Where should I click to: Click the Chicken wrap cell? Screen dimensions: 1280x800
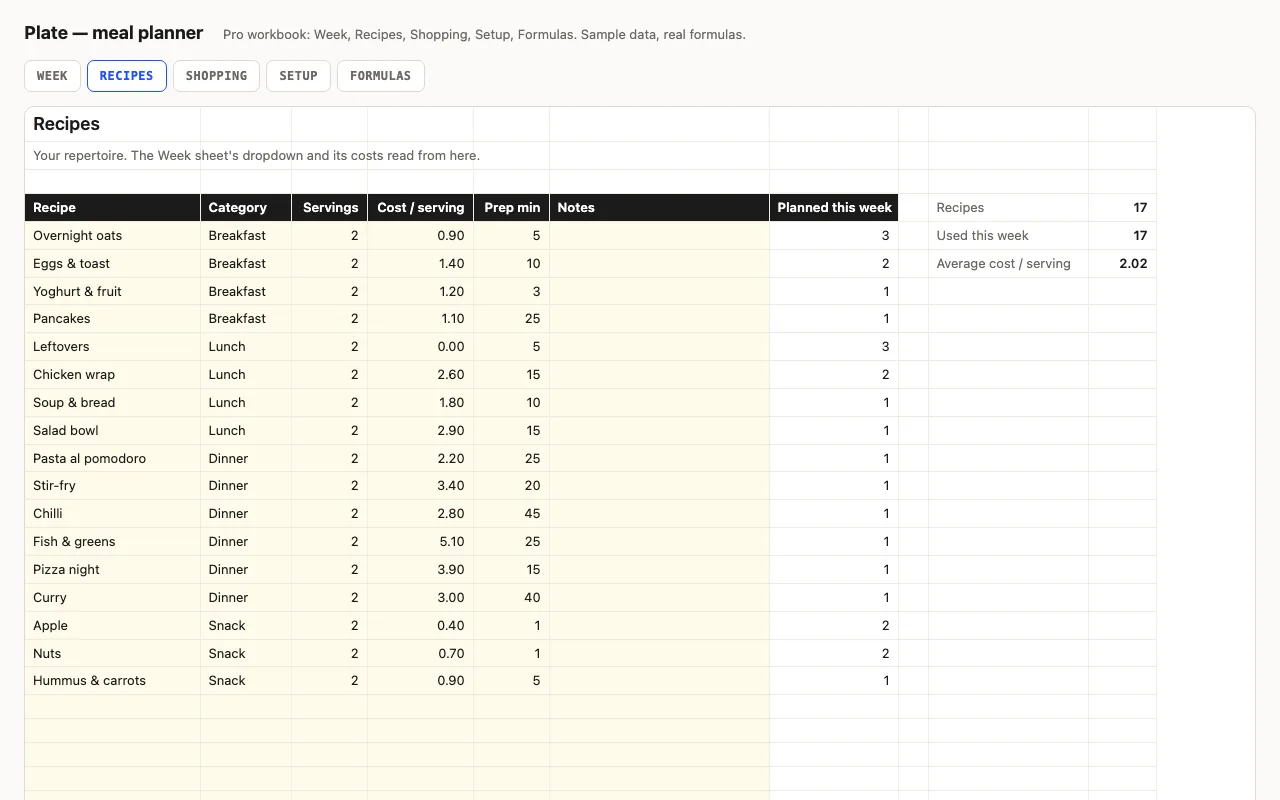(113, 375)
